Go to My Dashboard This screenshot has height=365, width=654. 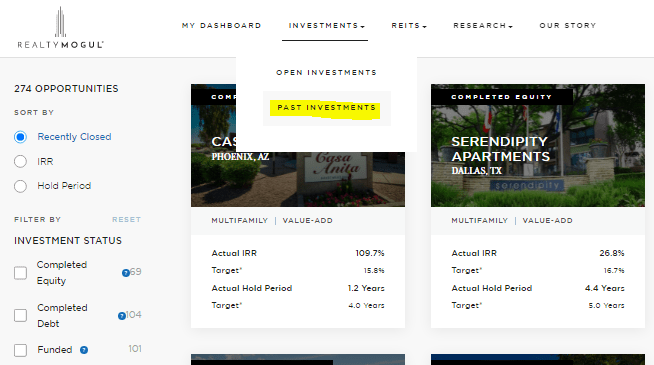[x=221, y=25]
